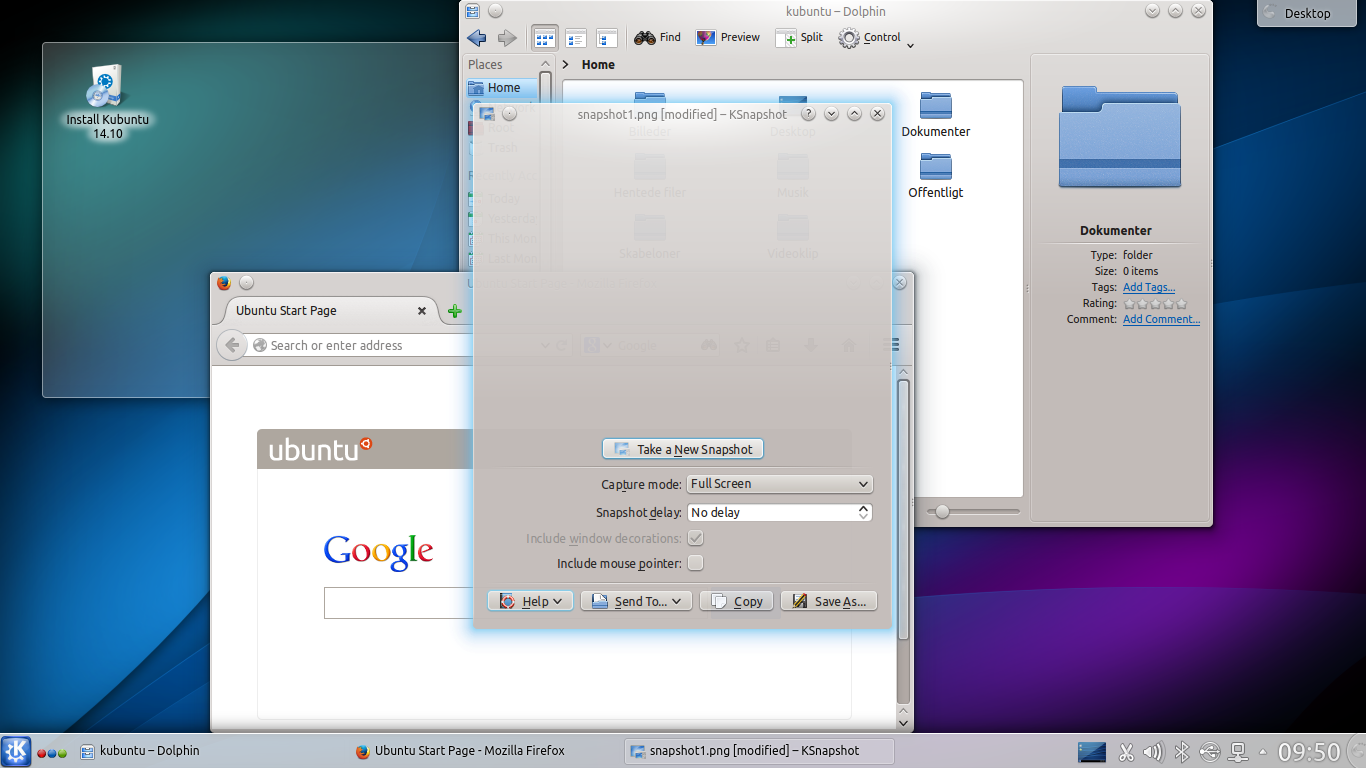Image resolution: width=1366 pixels, height=768 pixels.
Task: Open the KDE application launcher
Action: (x=16, y=751)
